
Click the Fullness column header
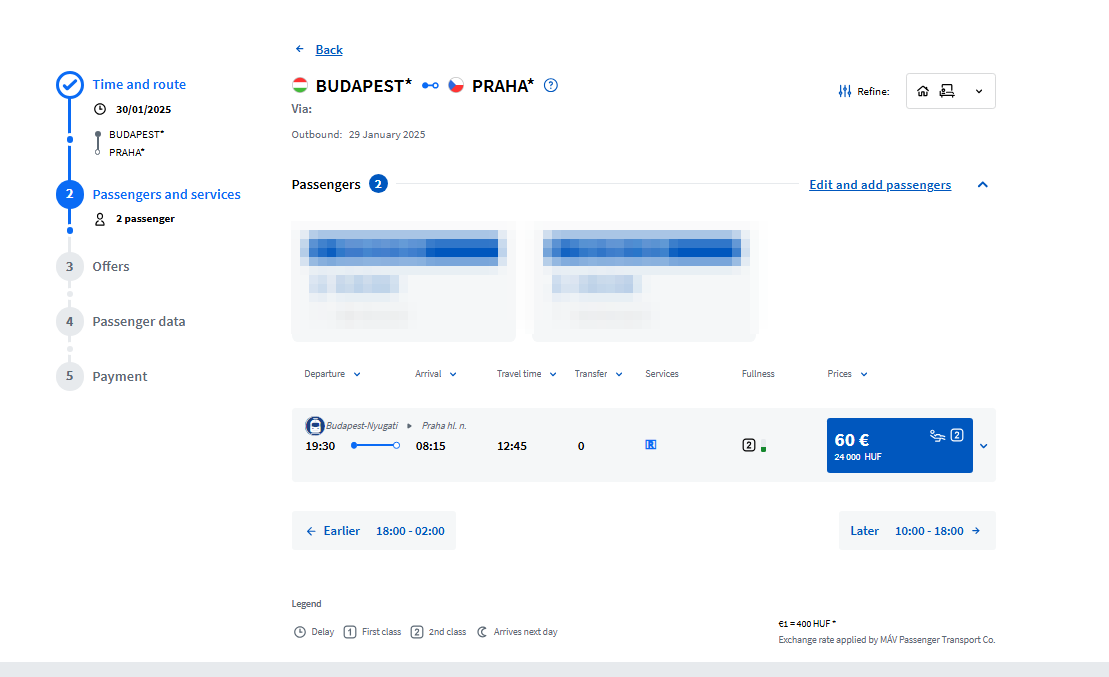click(758, 374)
